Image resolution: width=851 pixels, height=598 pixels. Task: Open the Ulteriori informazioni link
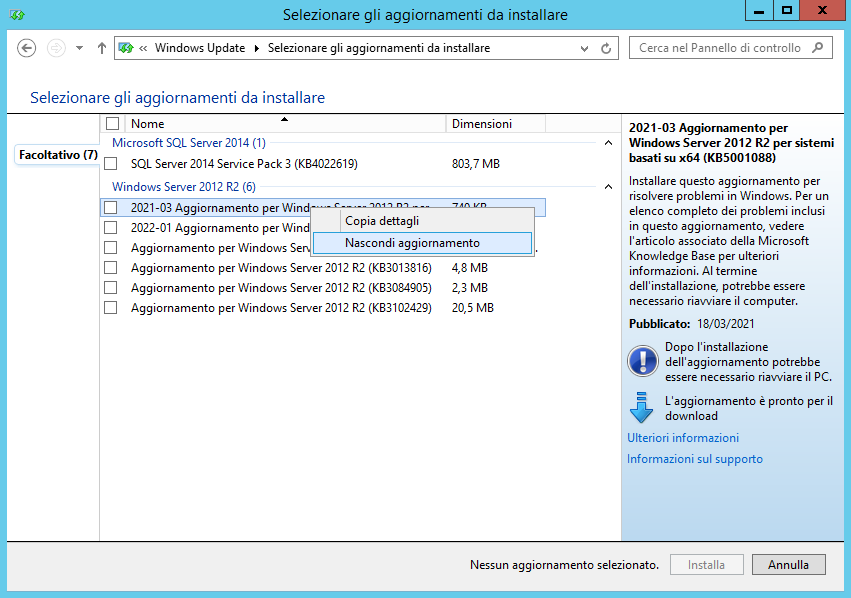683,438
